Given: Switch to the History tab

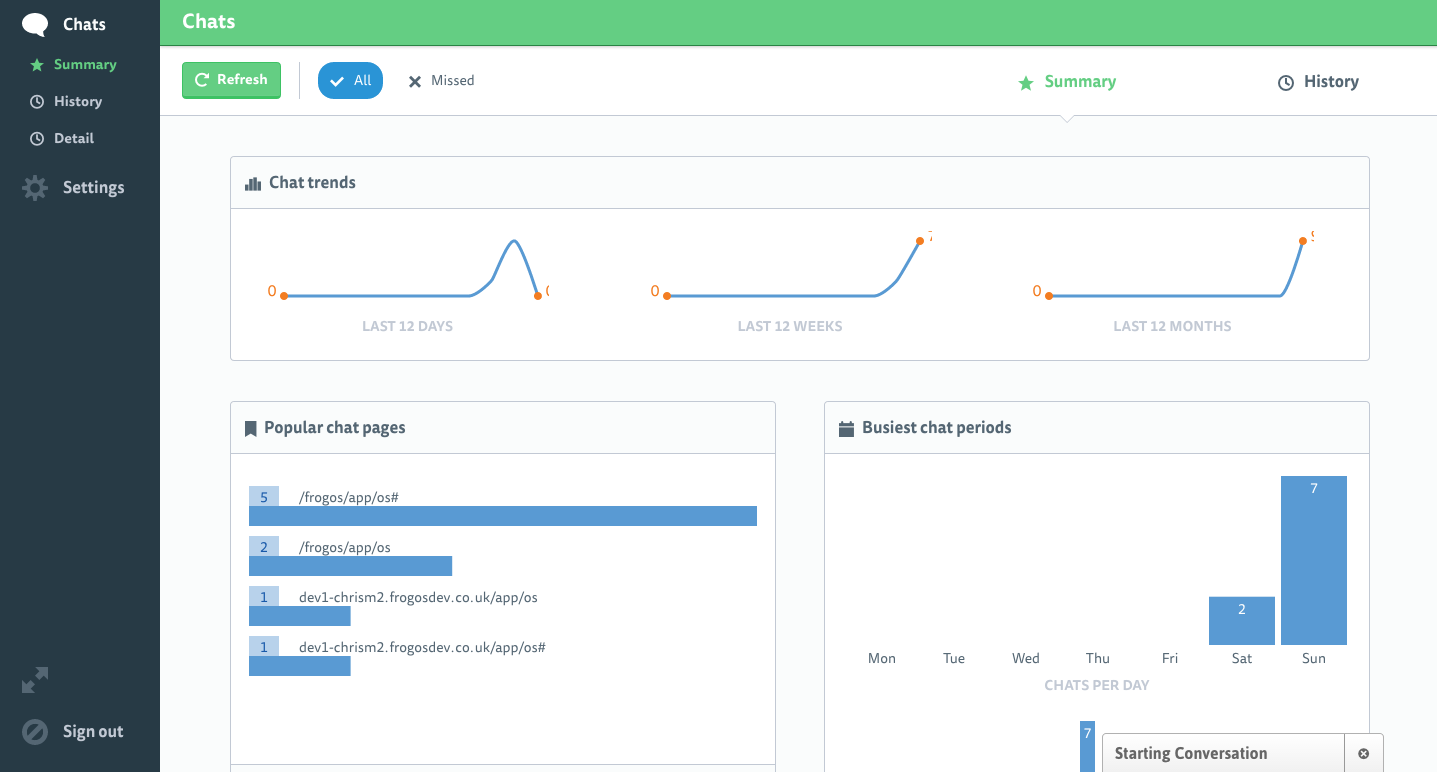Looking at the screenshot, I should [x=1318, y=82].
